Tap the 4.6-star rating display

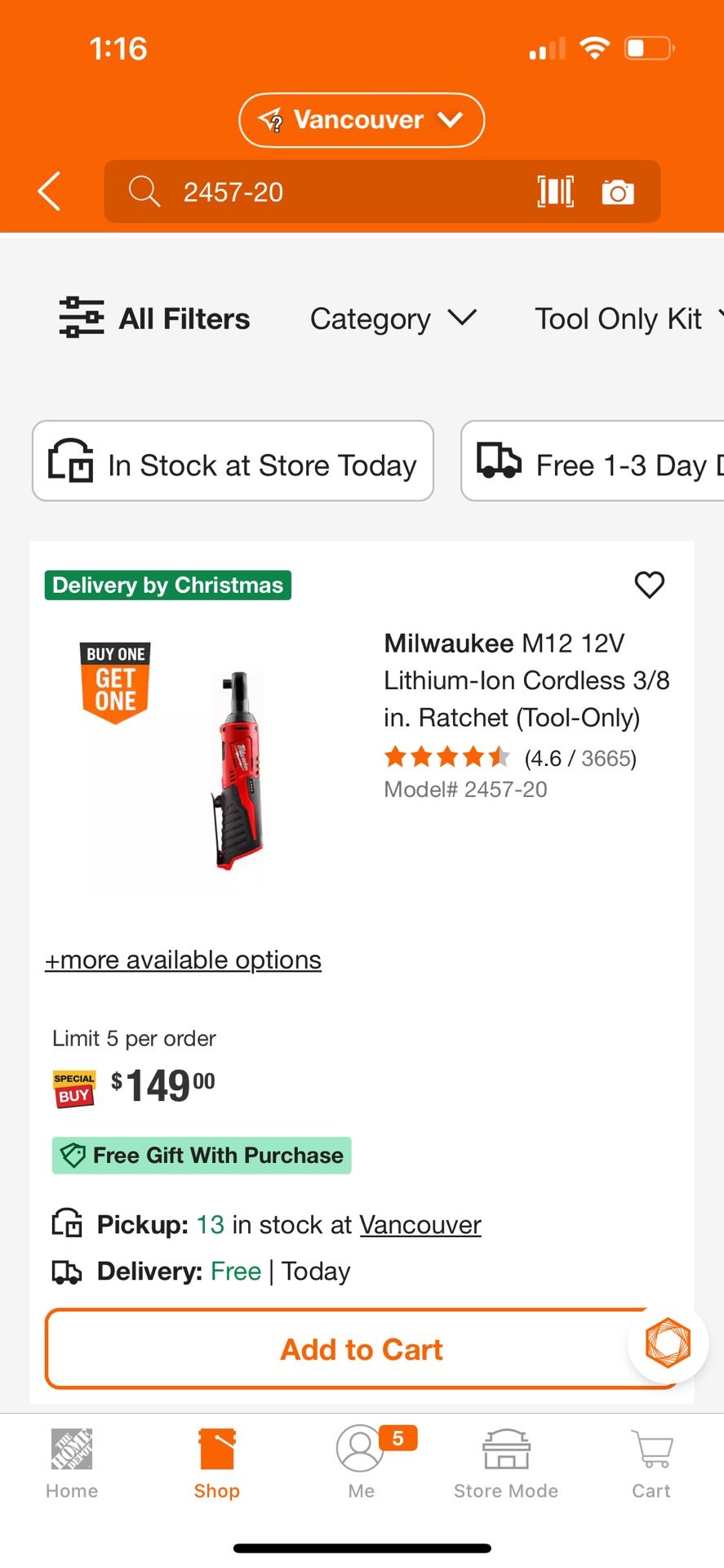(509, 758)
